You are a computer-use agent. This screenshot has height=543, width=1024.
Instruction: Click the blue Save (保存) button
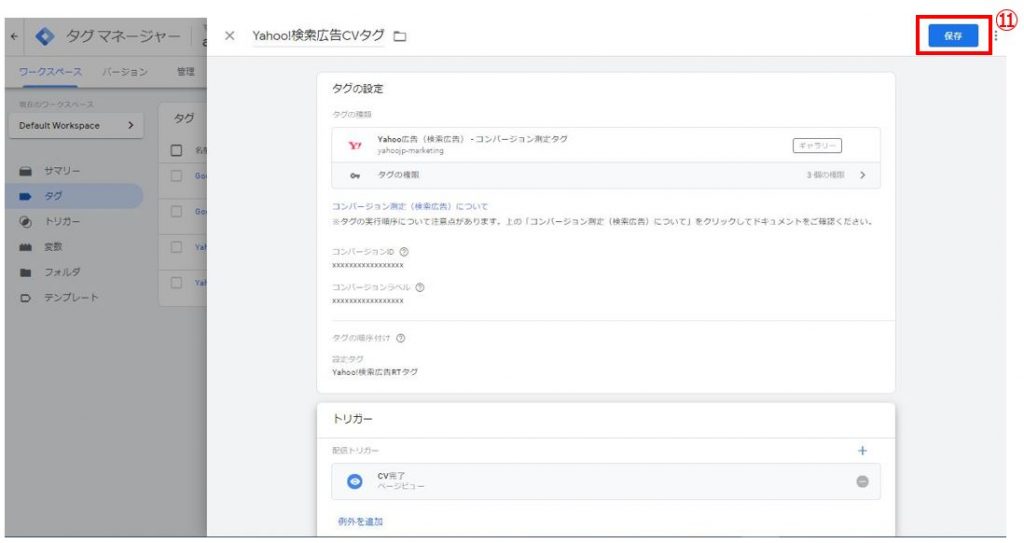(953, 35)
